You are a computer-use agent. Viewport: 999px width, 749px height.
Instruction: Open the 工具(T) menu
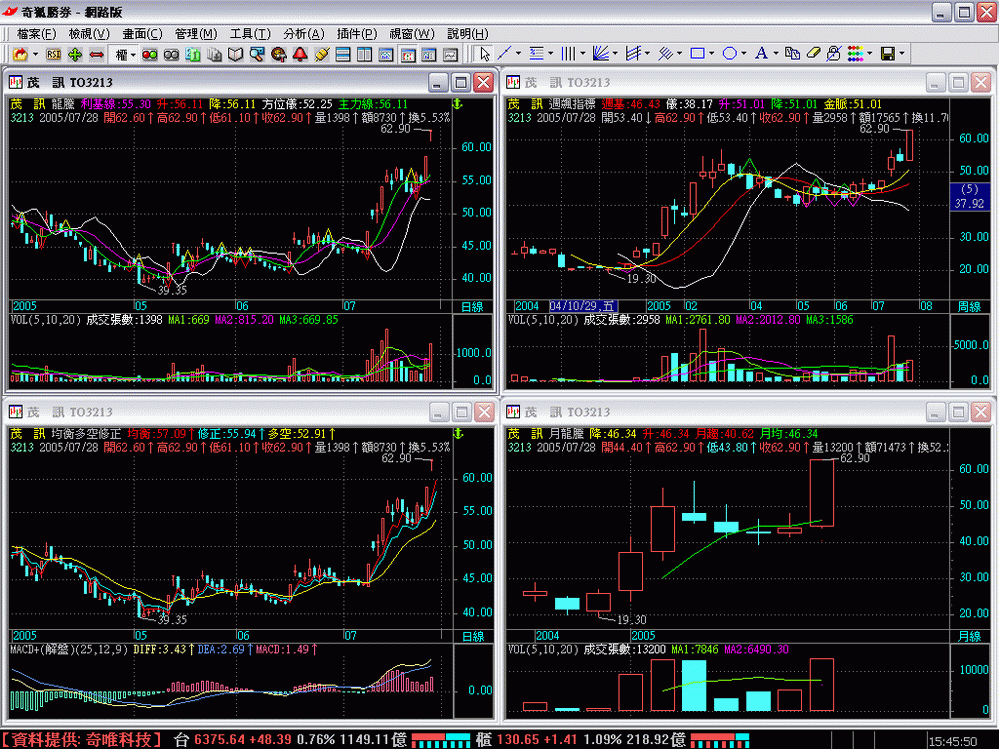pos(250,34)
